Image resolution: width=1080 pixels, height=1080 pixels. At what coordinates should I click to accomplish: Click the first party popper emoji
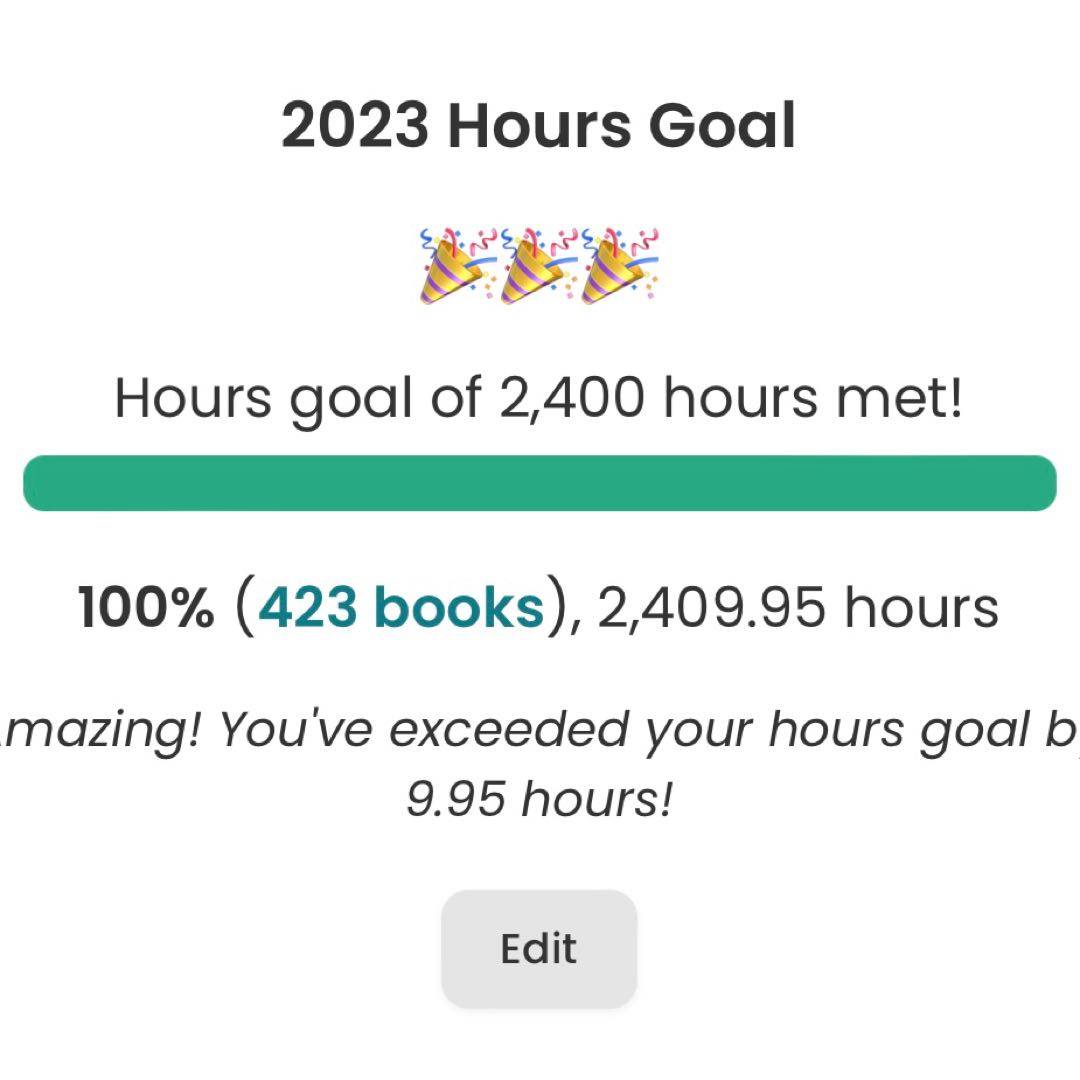point(458,265)
